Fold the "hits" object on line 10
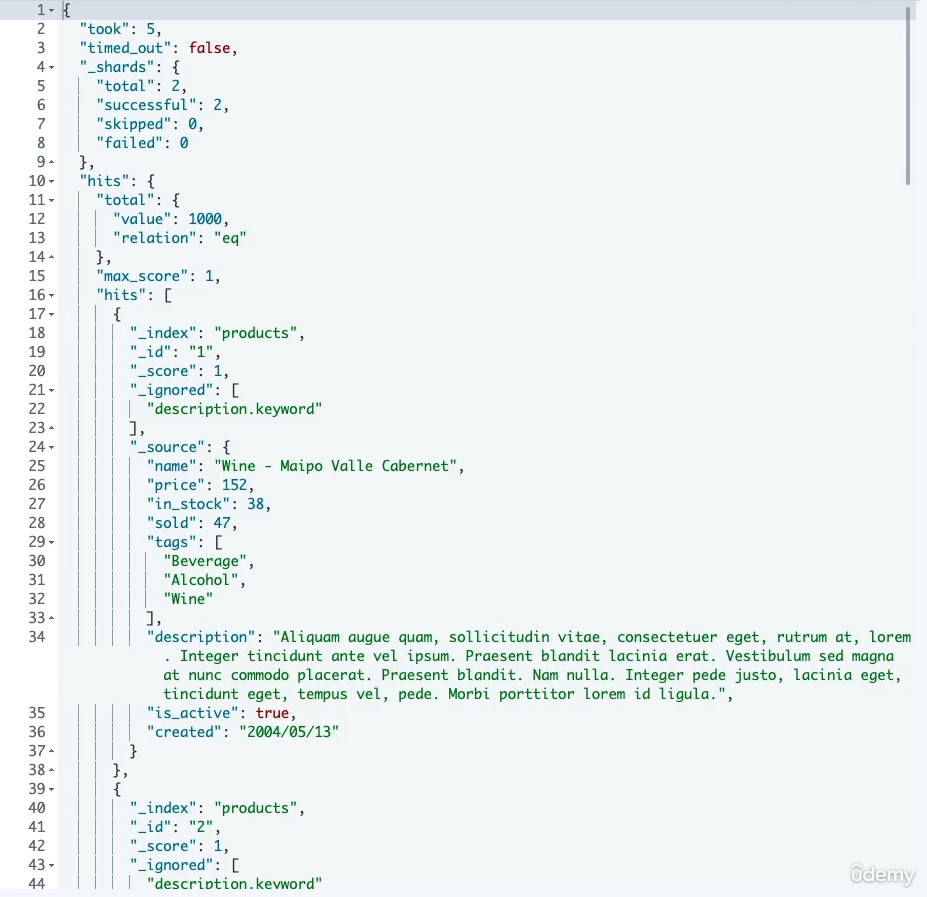Viewport: 927px width, 897px height. (x=51, y=180)
